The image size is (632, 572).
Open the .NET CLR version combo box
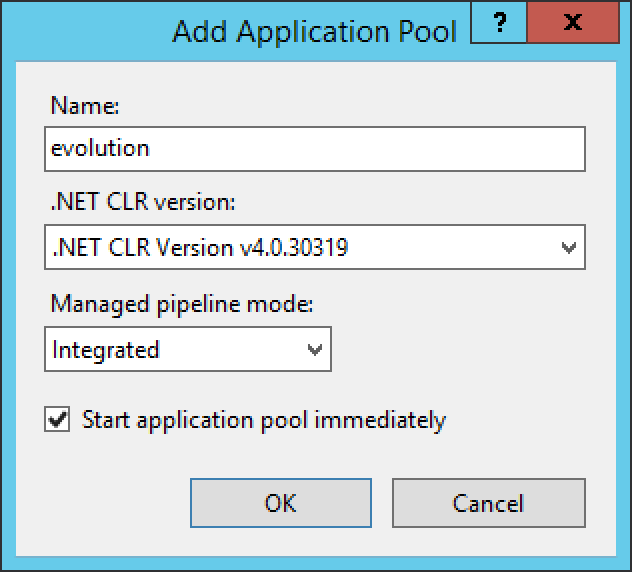tap(315, 247)
